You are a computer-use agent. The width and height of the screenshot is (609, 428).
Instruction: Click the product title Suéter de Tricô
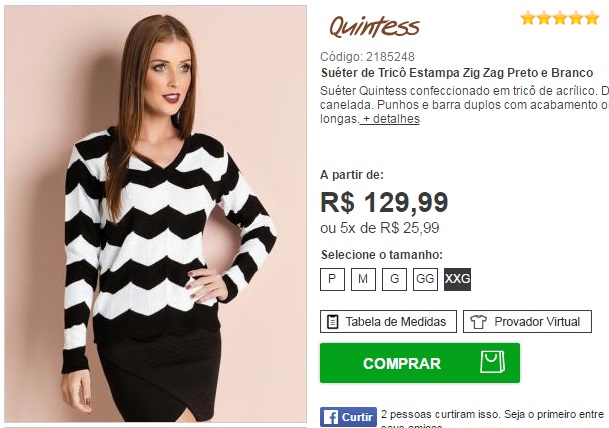(x=457, y=73)
